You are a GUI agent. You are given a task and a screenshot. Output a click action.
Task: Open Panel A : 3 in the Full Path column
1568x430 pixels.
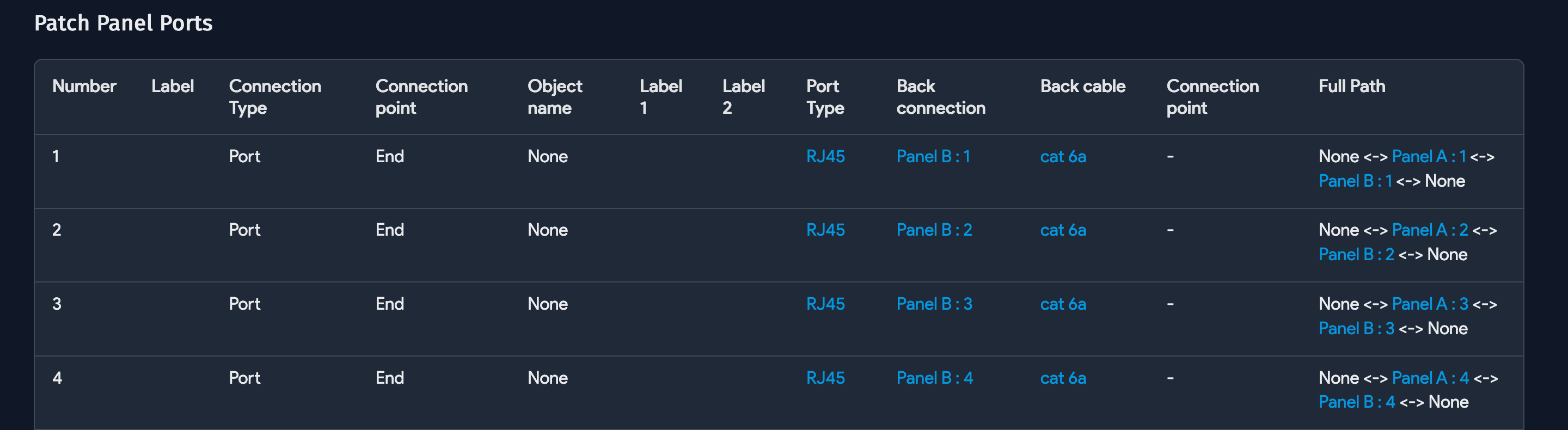(x=1429, y=304)
